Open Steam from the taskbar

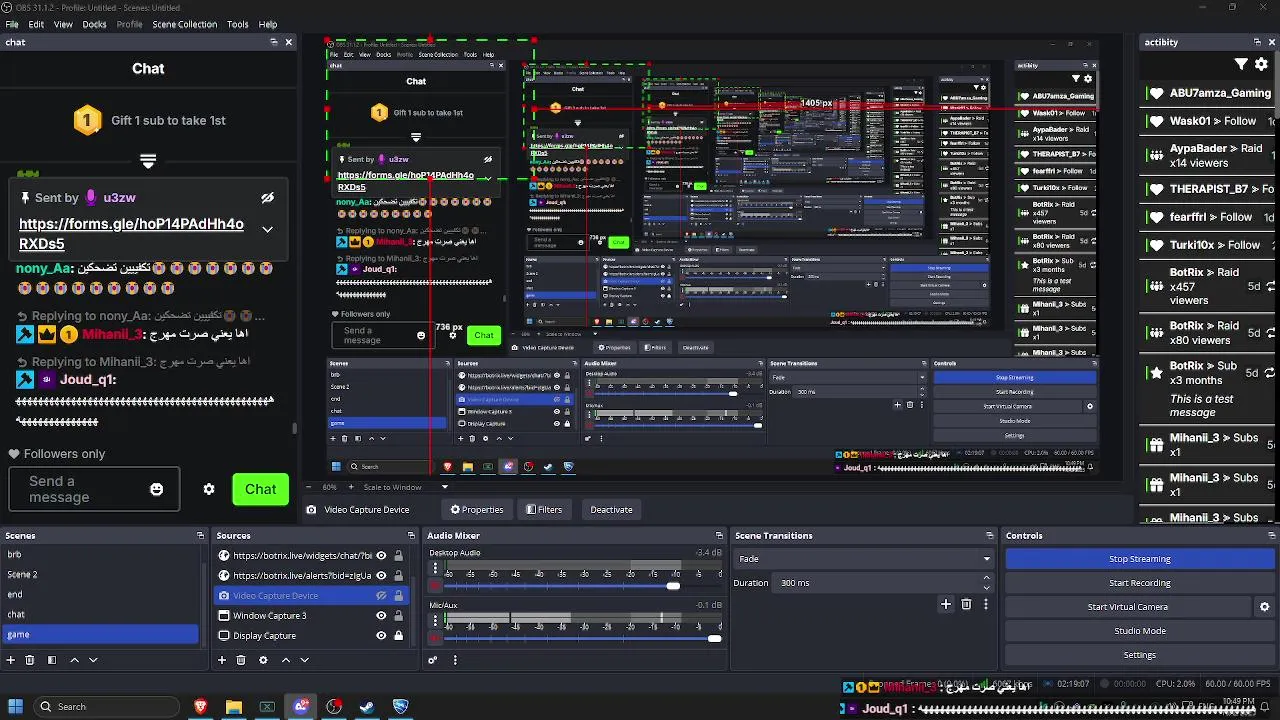(x=367, y=706)
